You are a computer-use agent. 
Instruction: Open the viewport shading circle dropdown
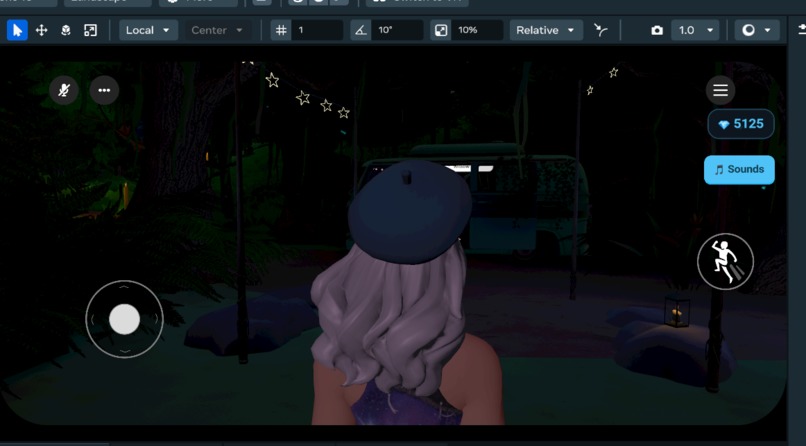click(757, 30)
